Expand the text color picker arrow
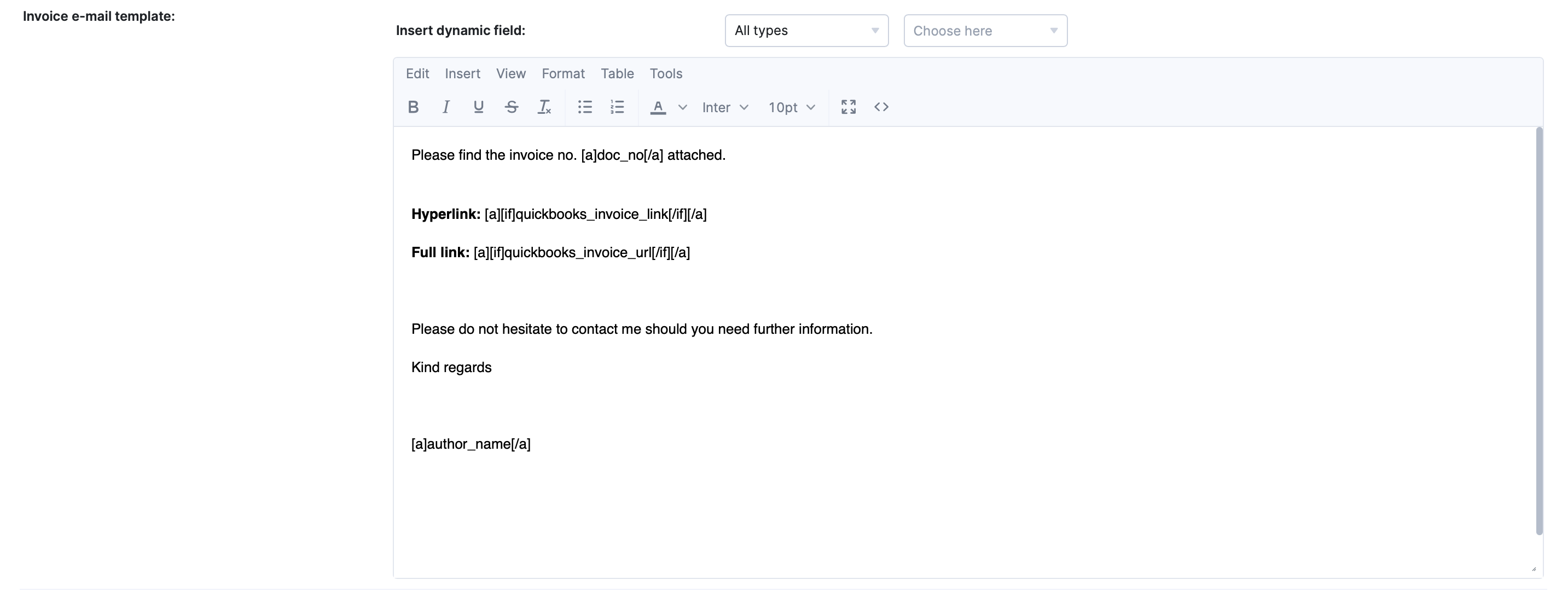This screenshot has height=591, width=1568. [682, 107]
